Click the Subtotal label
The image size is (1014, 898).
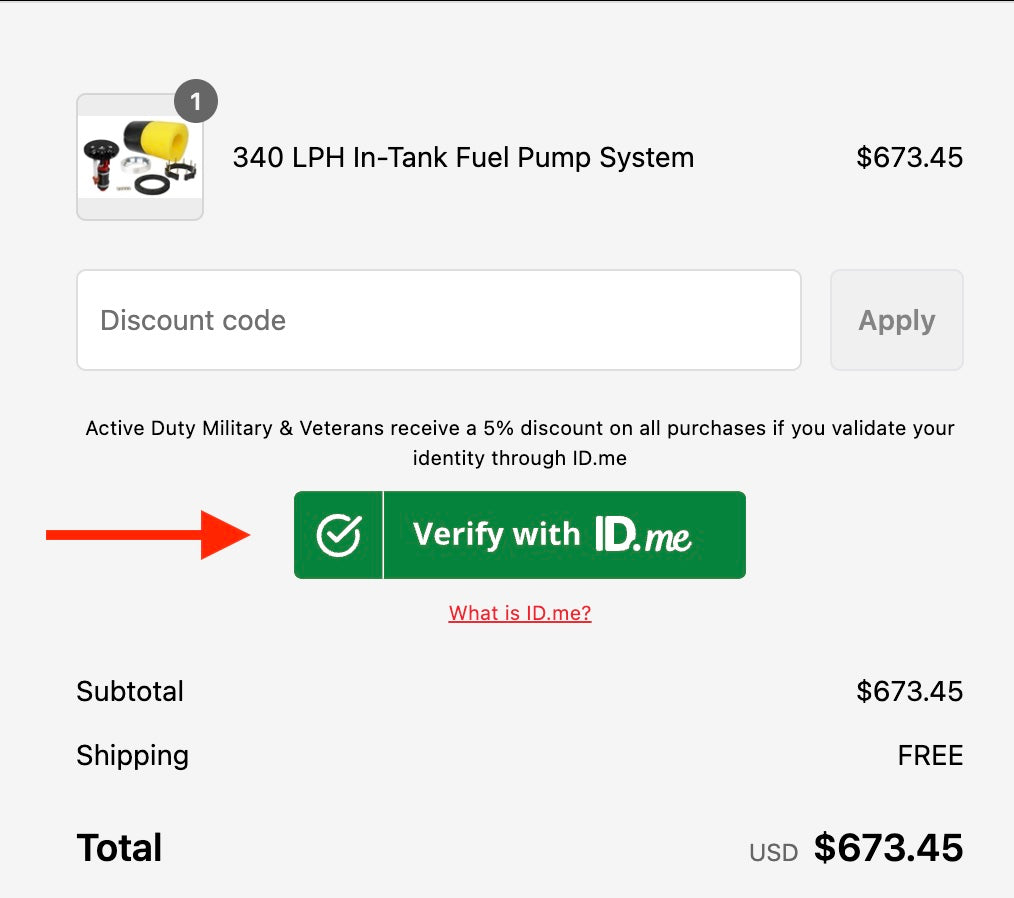(x=130, y=692)
